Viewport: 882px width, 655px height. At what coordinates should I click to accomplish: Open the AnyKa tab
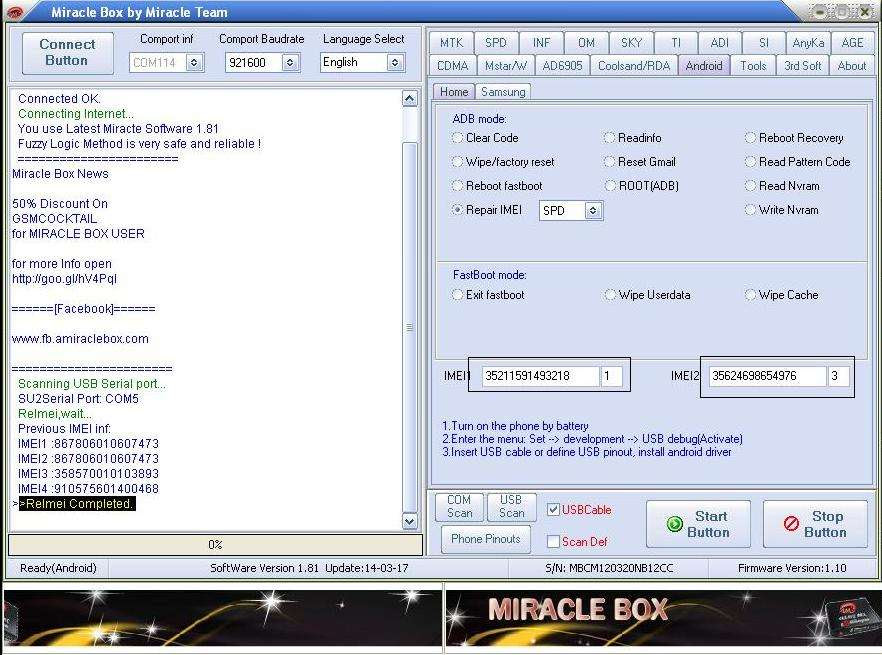tap(808, 43)
